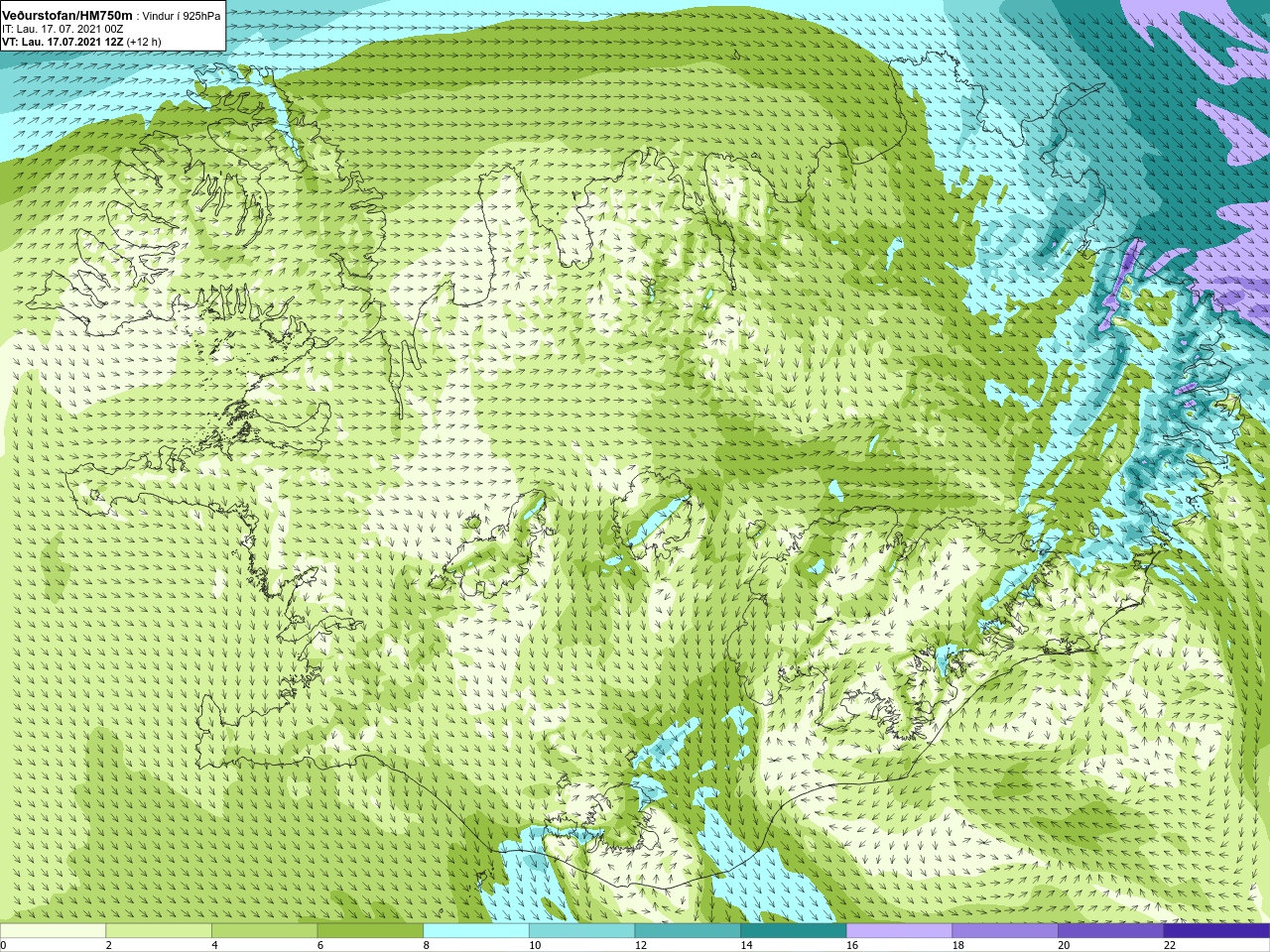Click the legend scale number "22"
This screenshot has width=1270, height=952.
pos(1170,945)
